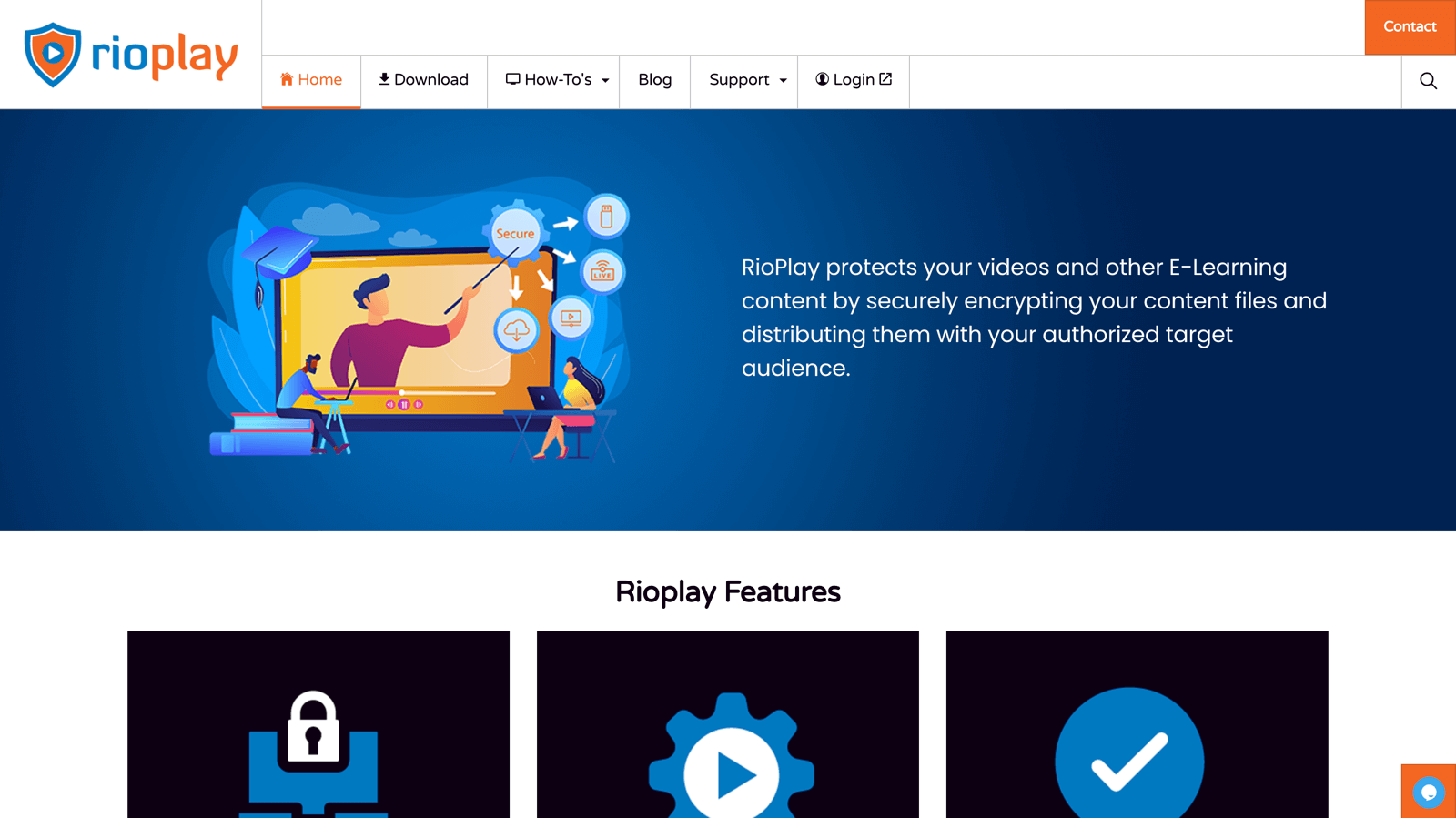Image resolution: width=1456 pixels, height=818 pixels.
Task: Open the Download menu item
Action: click(x=424, y=80)
